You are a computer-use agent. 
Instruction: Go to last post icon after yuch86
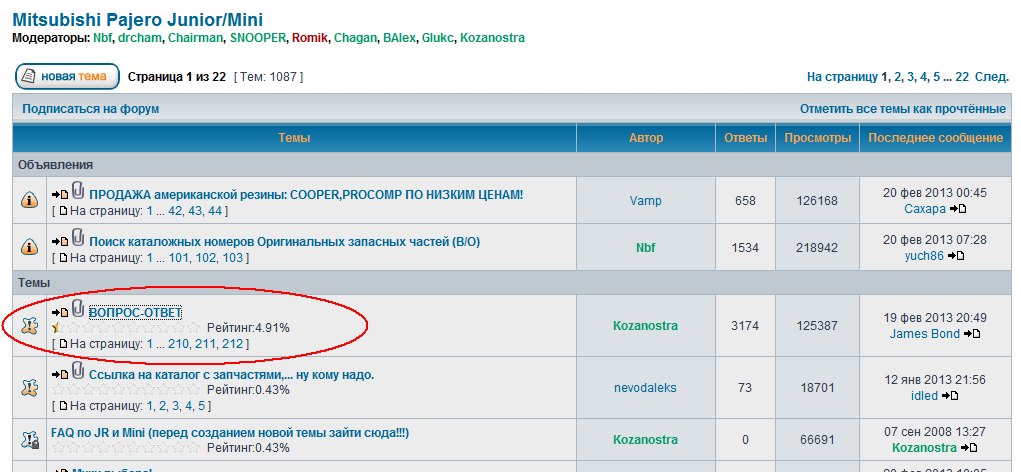[956, 256]
